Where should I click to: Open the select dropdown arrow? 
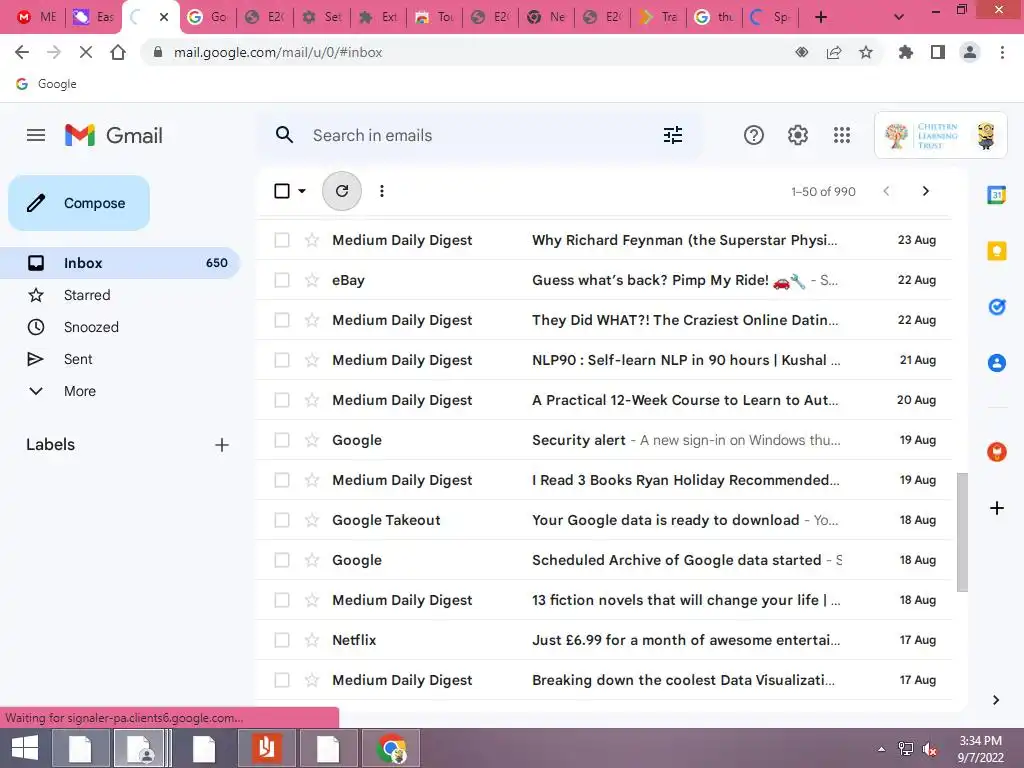(302, 191)
